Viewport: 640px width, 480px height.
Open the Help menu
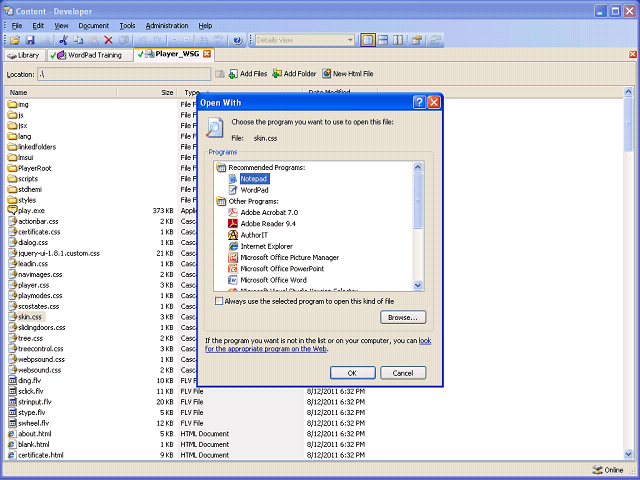205,26
